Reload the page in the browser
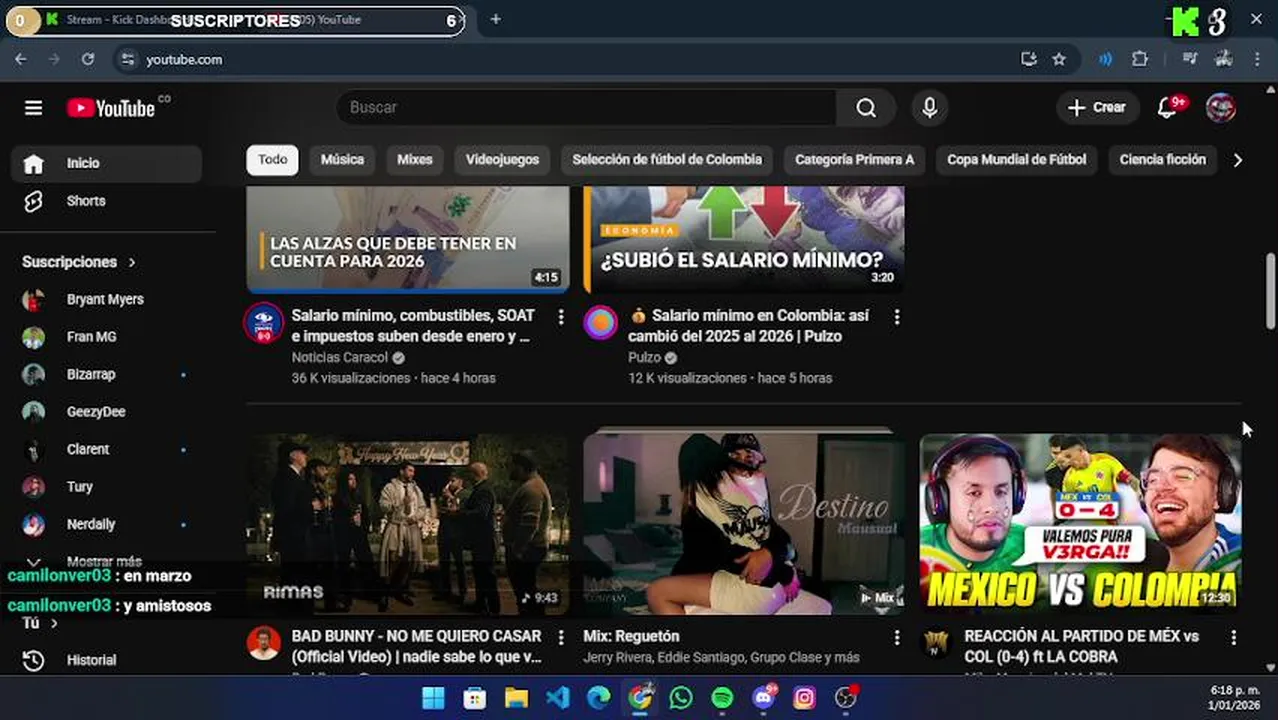 pyautogui.click(x=88, y=59)
